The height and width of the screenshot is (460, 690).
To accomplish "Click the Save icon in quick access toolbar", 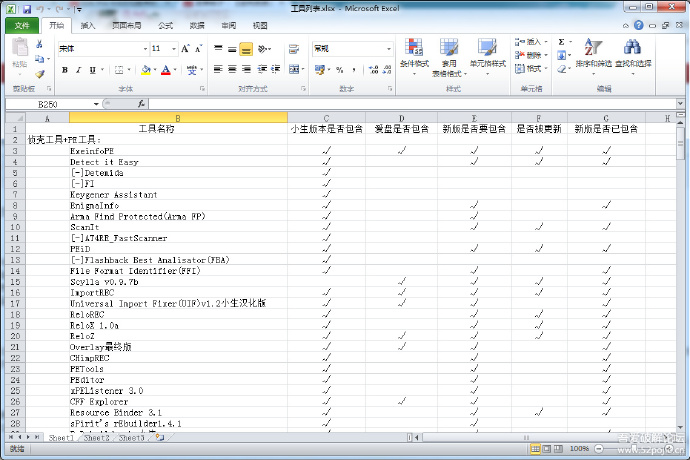I will pos(27,9).
